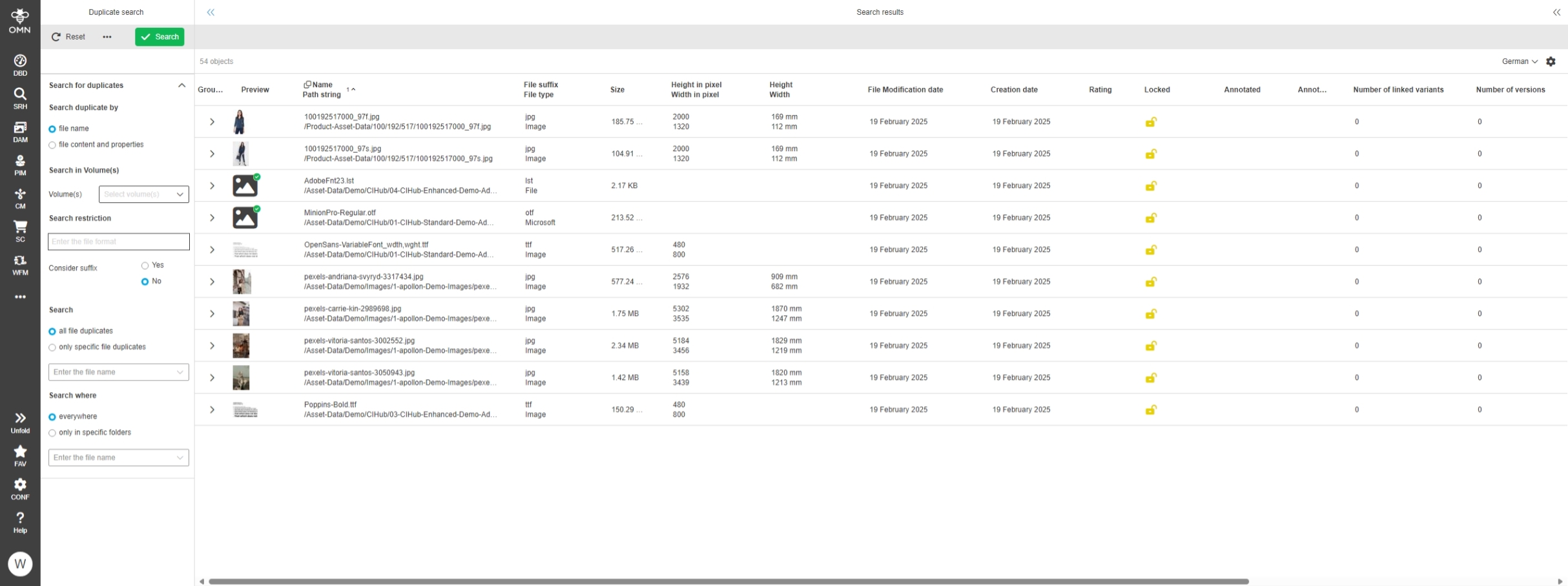Open the DBD dashboard module

pos(20,65)
